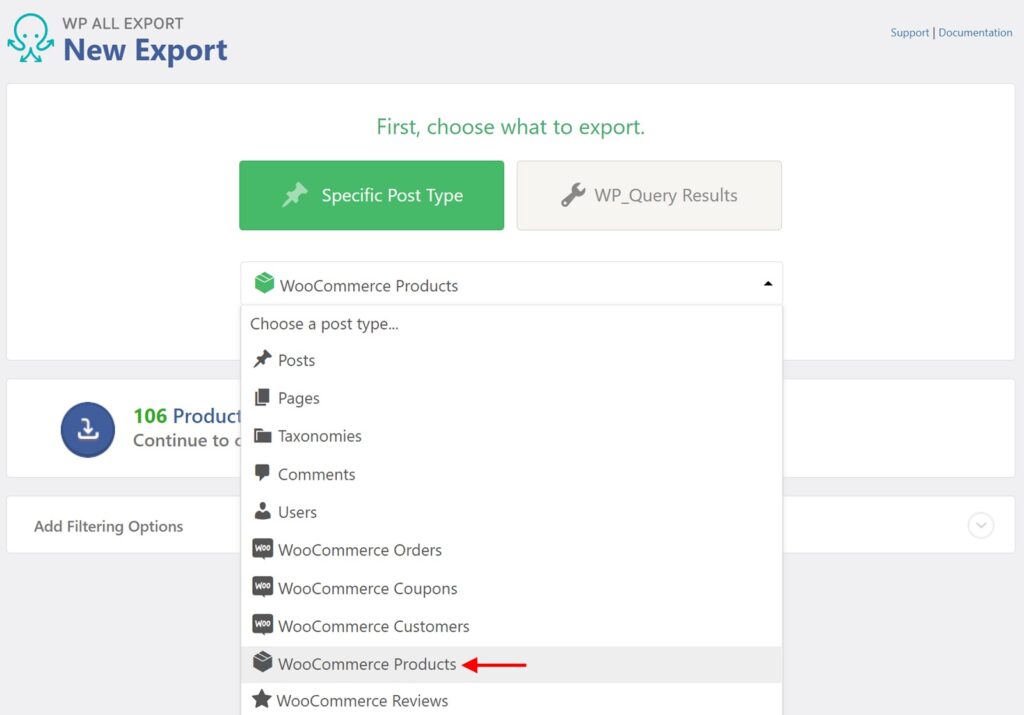
Task: Expand Add Filtering Options chevron
Action: click(x=981, y=525)
